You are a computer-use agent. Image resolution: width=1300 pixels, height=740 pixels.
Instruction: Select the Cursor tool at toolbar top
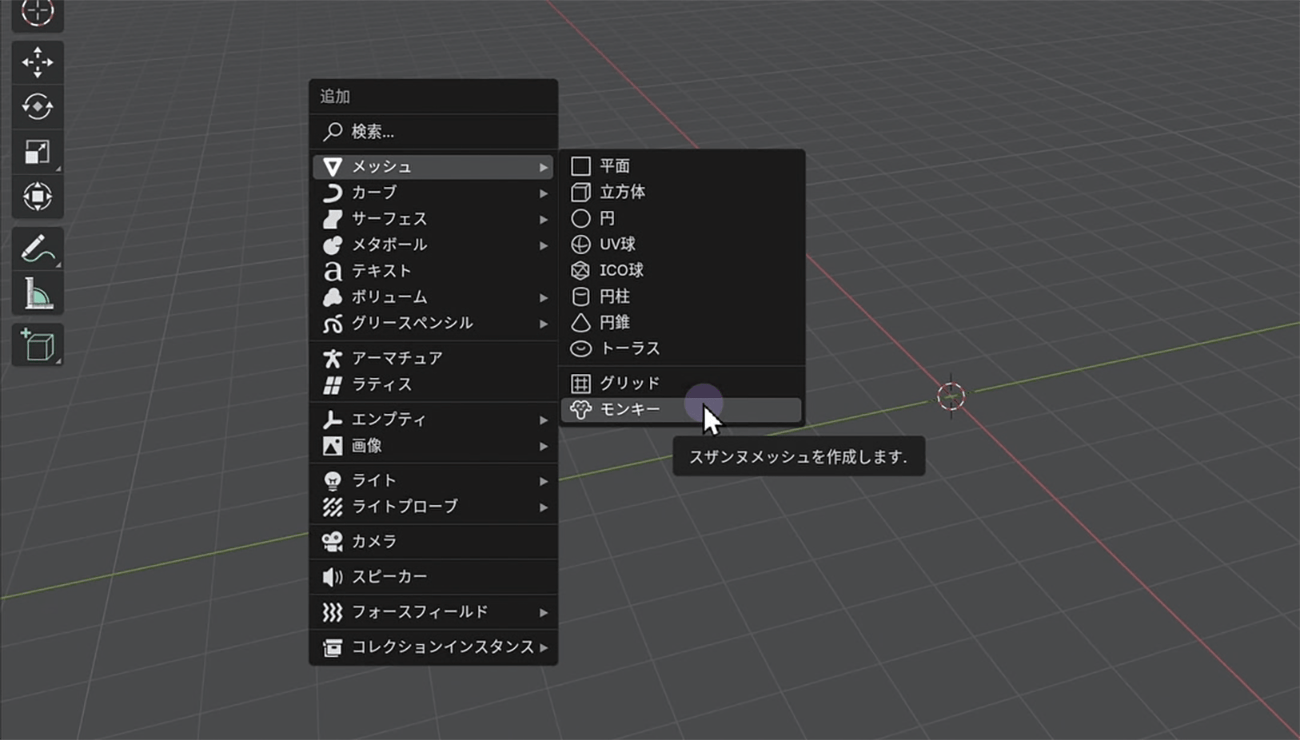38,13
